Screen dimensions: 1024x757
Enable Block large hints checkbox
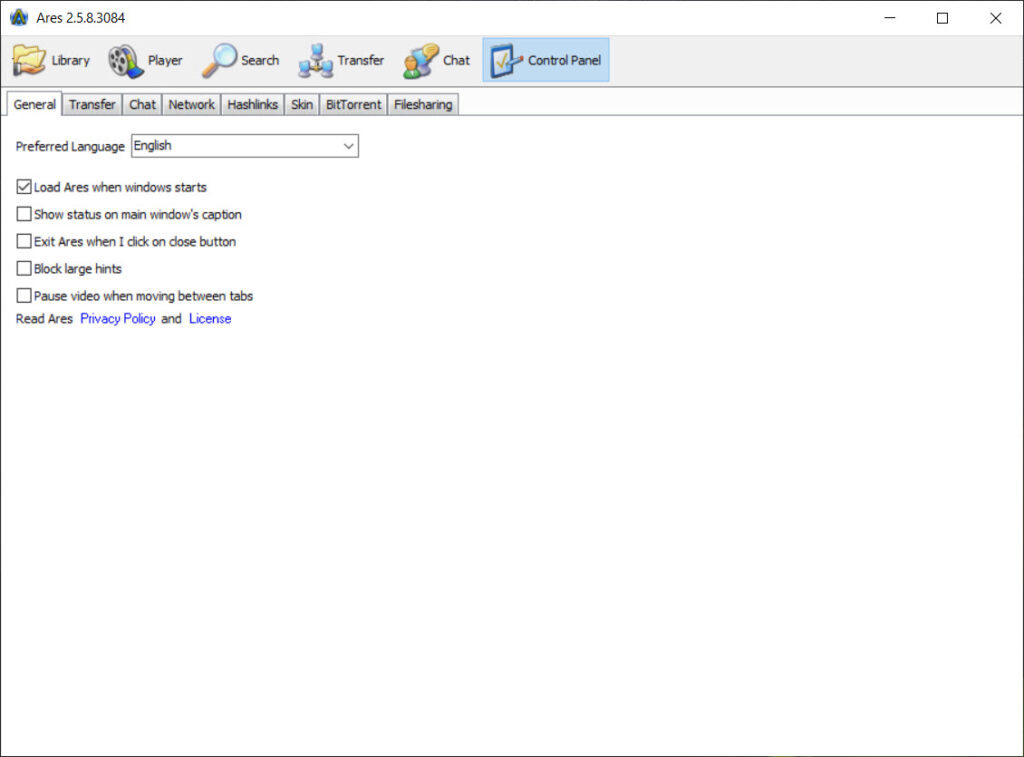24,268
